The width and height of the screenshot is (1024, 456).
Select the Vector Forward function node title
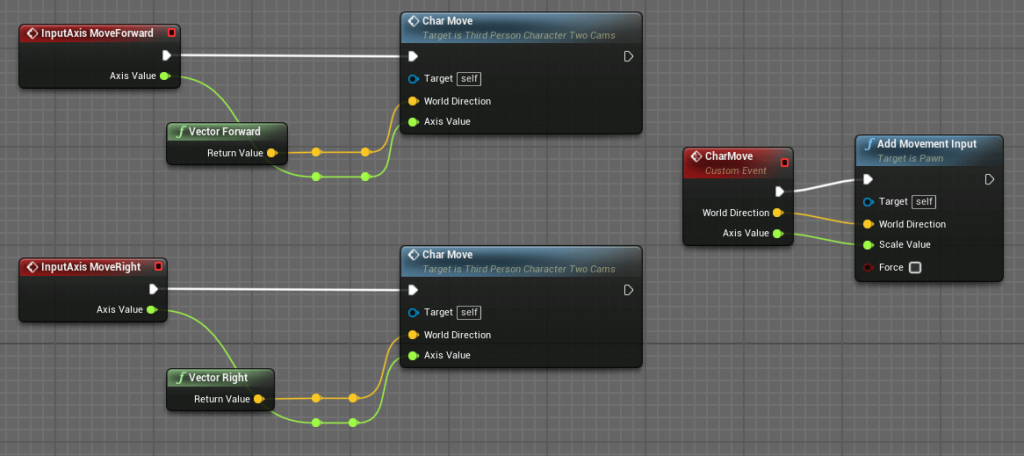(225, 131)
